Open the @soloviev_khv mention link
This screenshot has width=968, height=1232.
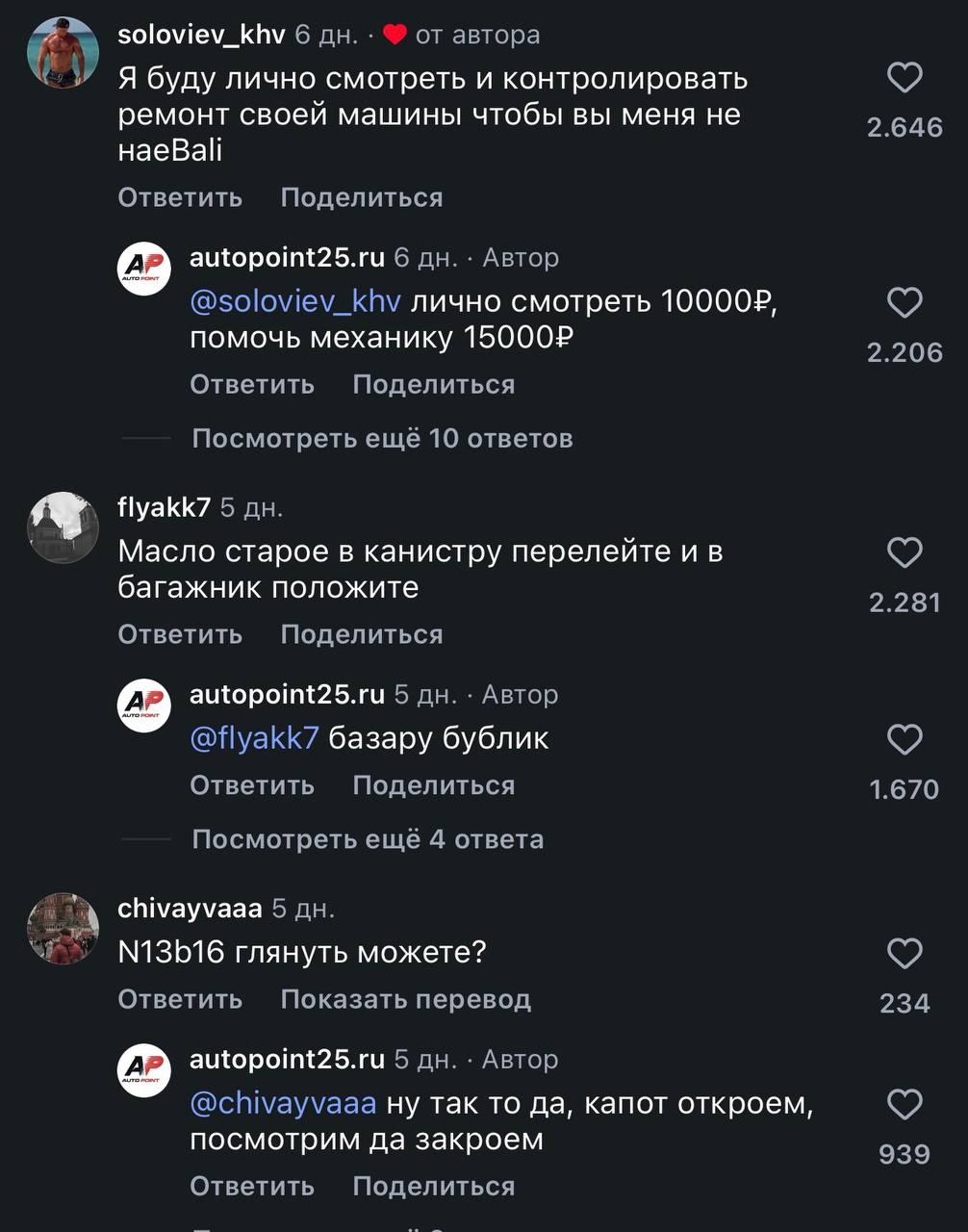point(295,302)
